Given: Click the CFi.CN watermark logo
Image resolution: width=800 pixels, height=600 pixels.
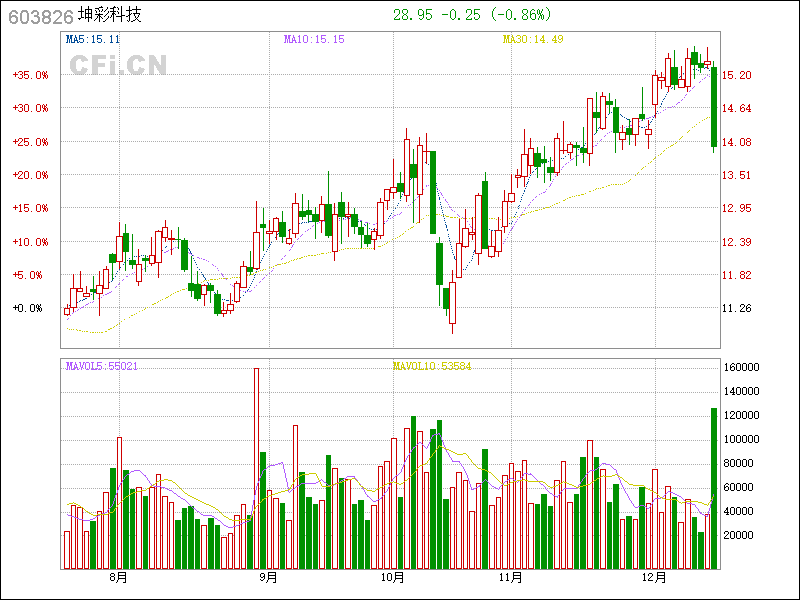Looking at the screenshot, I should (117, 65).
